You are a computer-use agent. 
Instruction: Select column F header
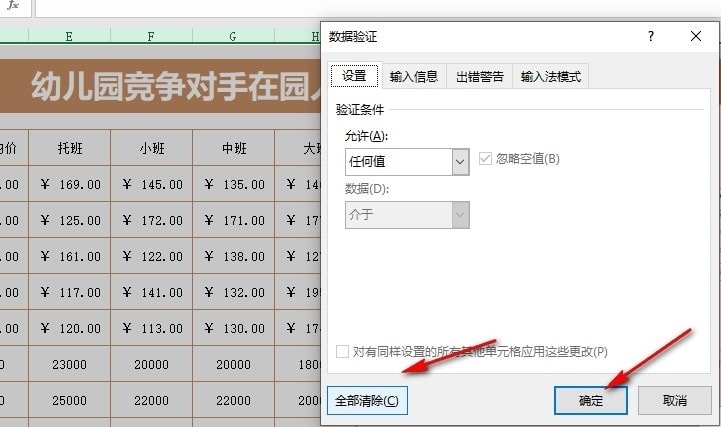pos(151,36)
